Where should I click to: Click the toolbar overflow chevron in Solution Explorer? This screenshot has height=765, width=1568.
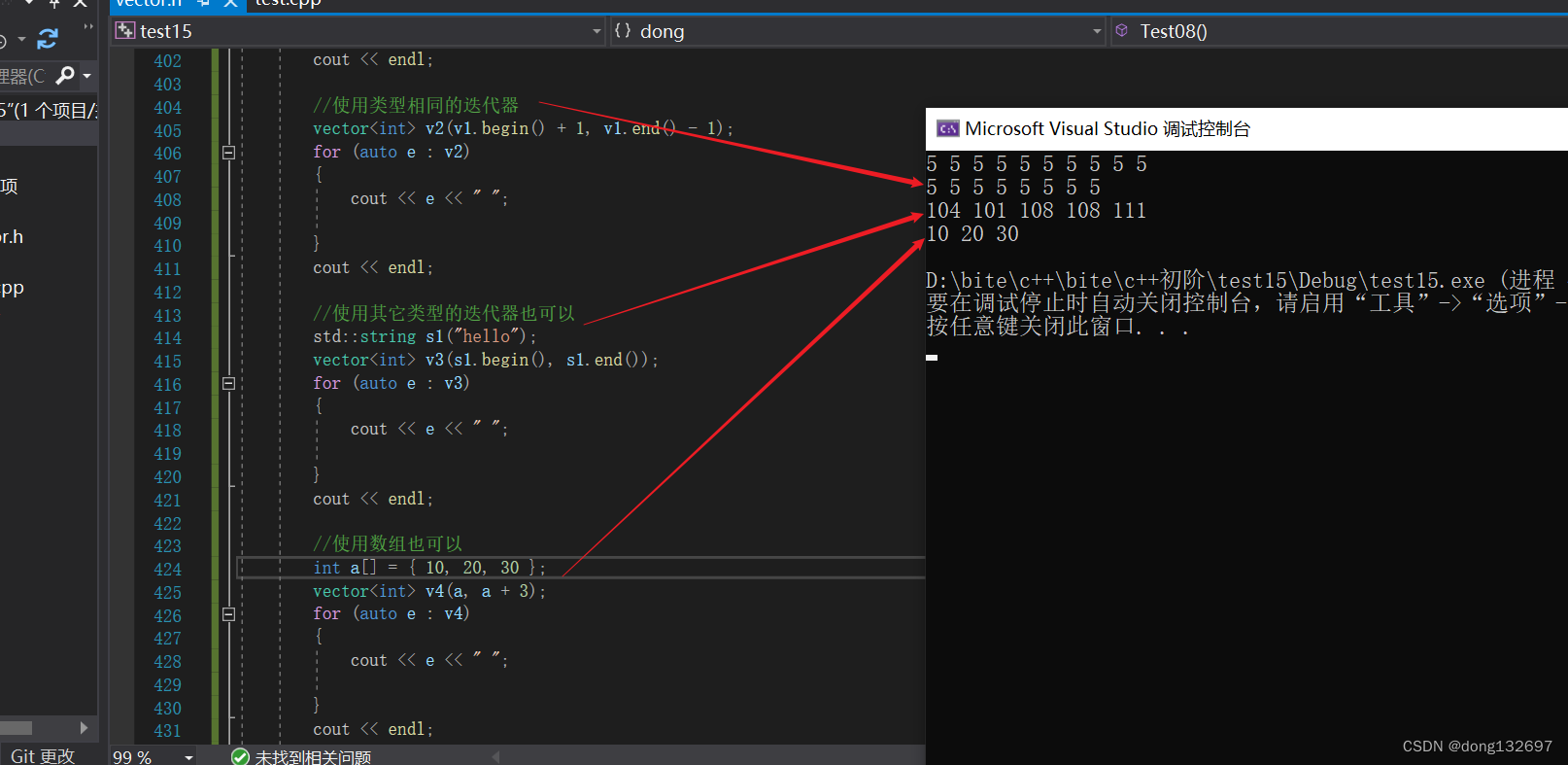tap(88, 27)
